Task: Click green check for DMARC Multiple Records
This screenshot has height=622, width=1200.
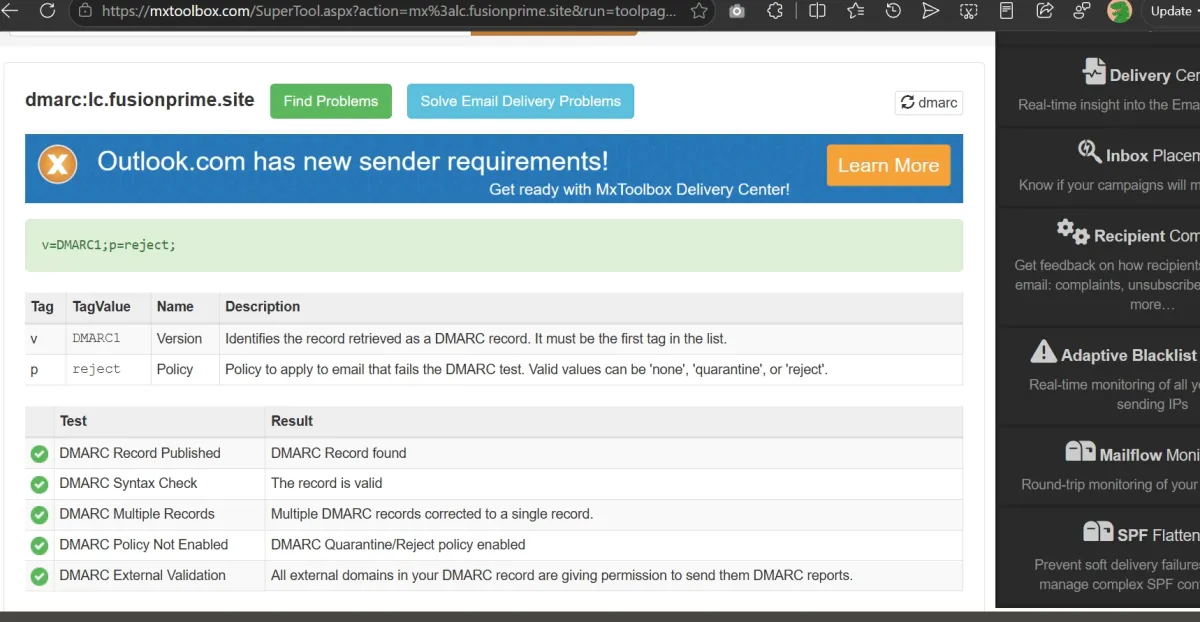Action: tap(39, 515)
